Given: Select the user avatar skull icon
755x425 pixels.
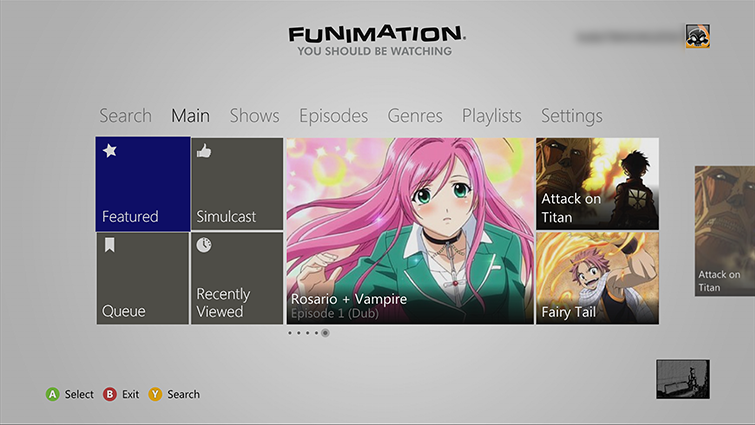Looking at the screenshot, I should point(698,36).
